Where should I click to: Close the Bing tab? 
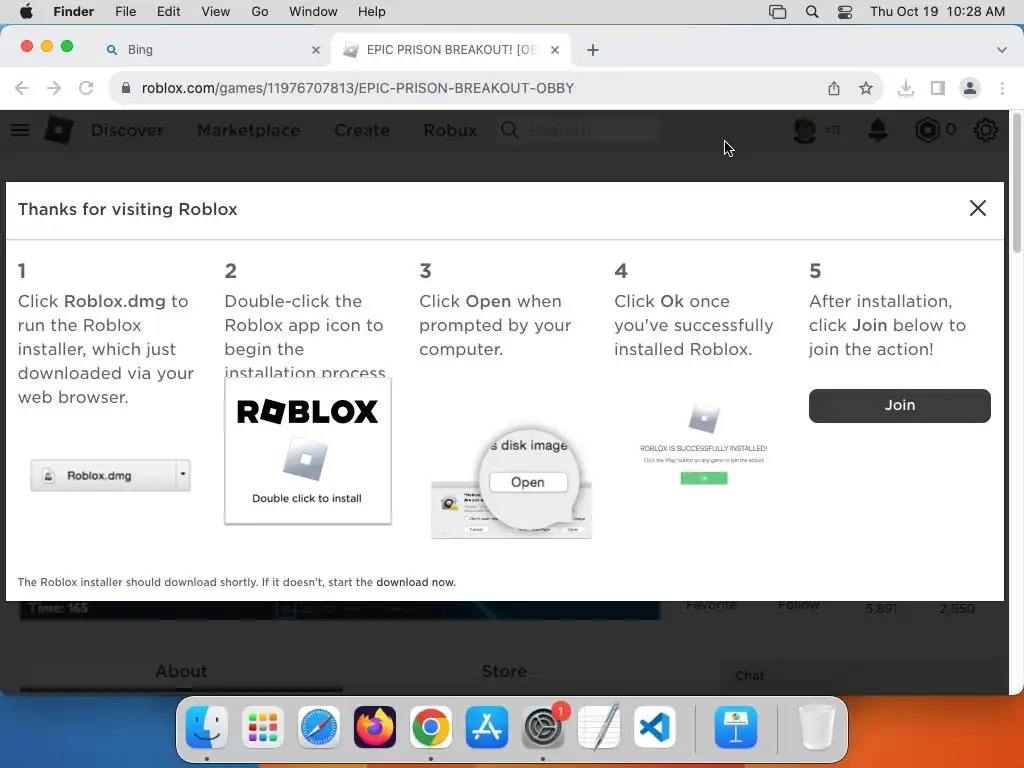tap(316, 50)
